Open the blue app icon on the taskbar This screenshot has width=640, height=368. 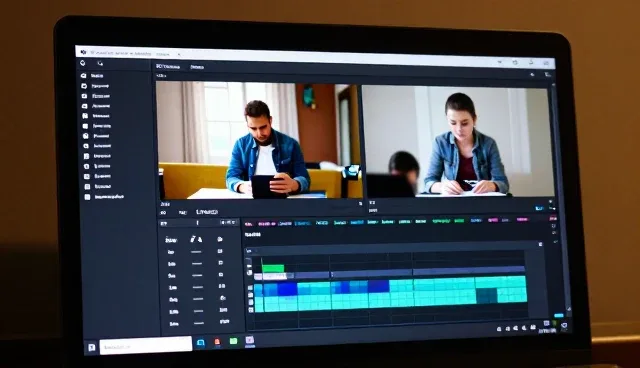(200, 343)
